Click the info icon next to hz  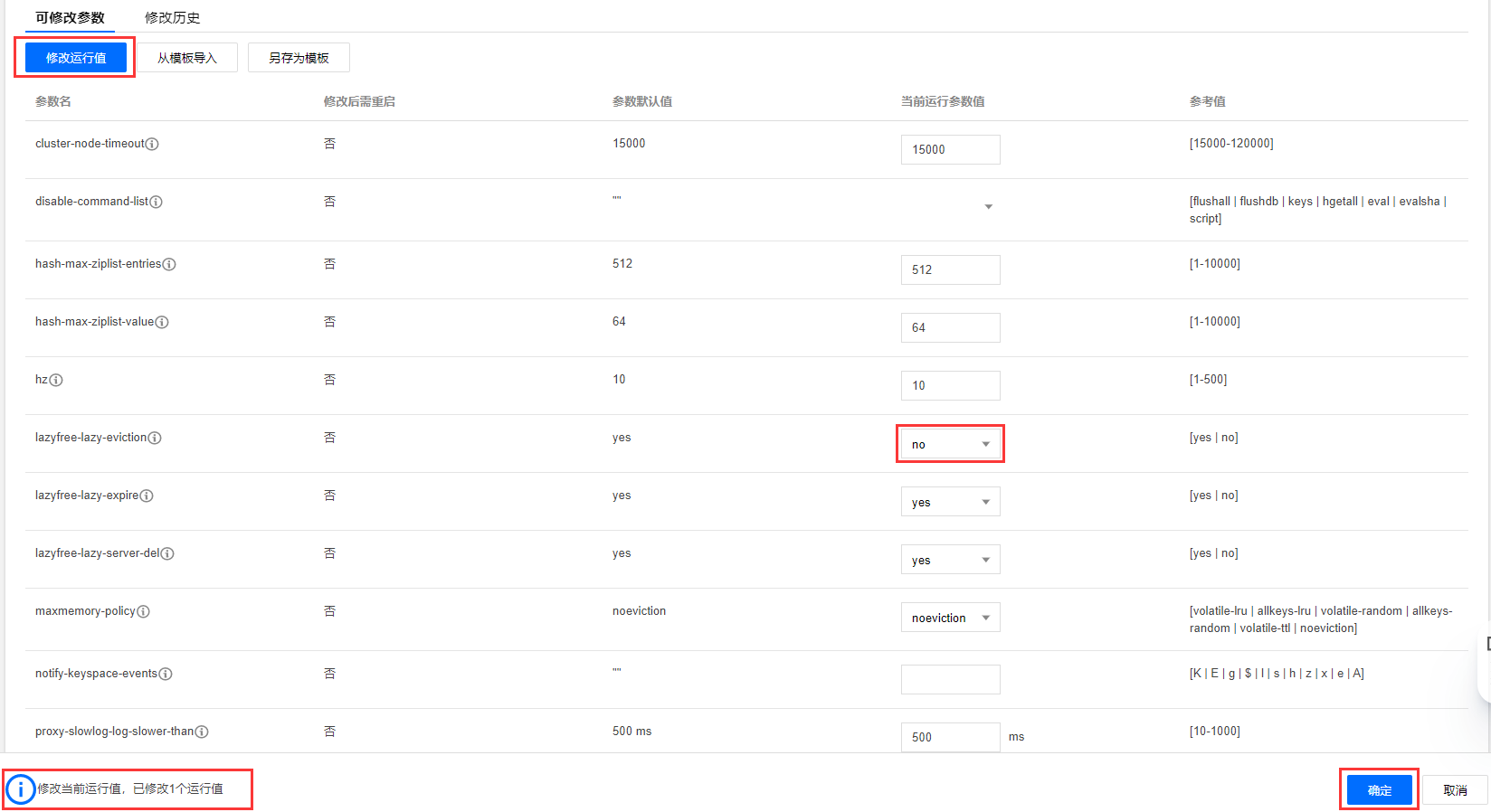[56, 381]
